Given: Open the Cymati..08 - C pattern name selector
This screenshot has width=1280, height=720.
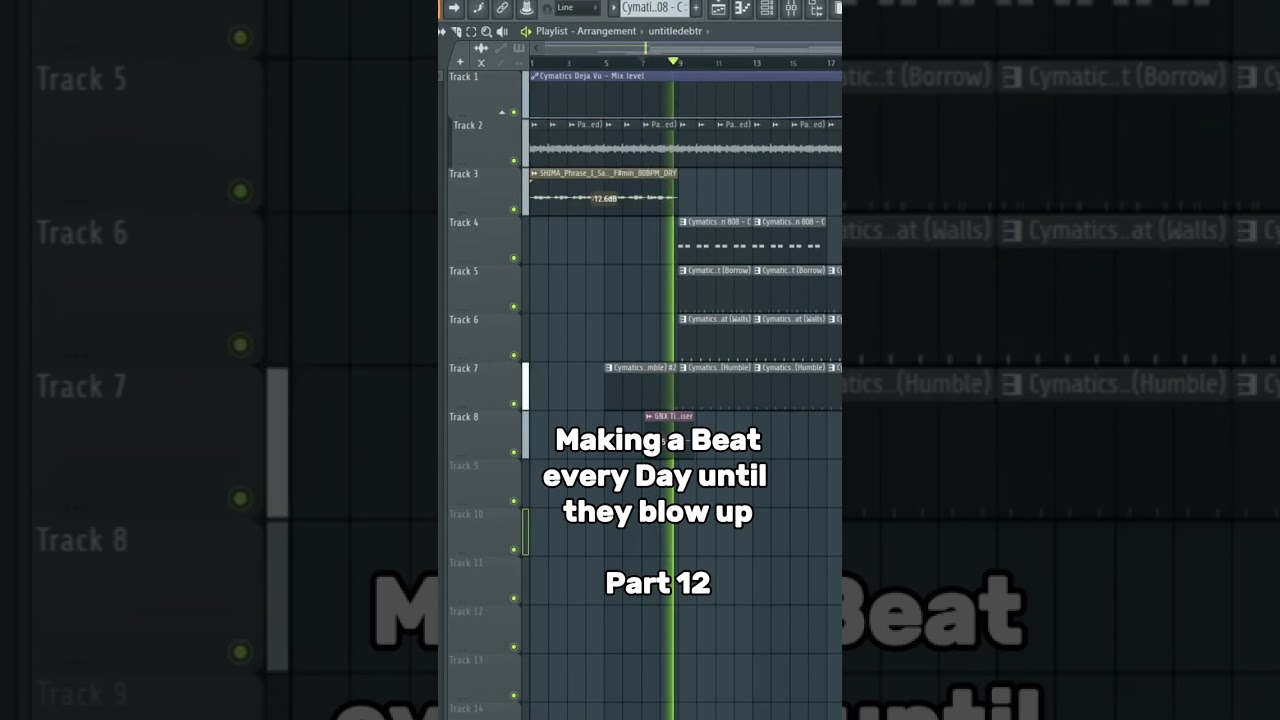Looking at the screenshot, I should click(x=654, y=8).
